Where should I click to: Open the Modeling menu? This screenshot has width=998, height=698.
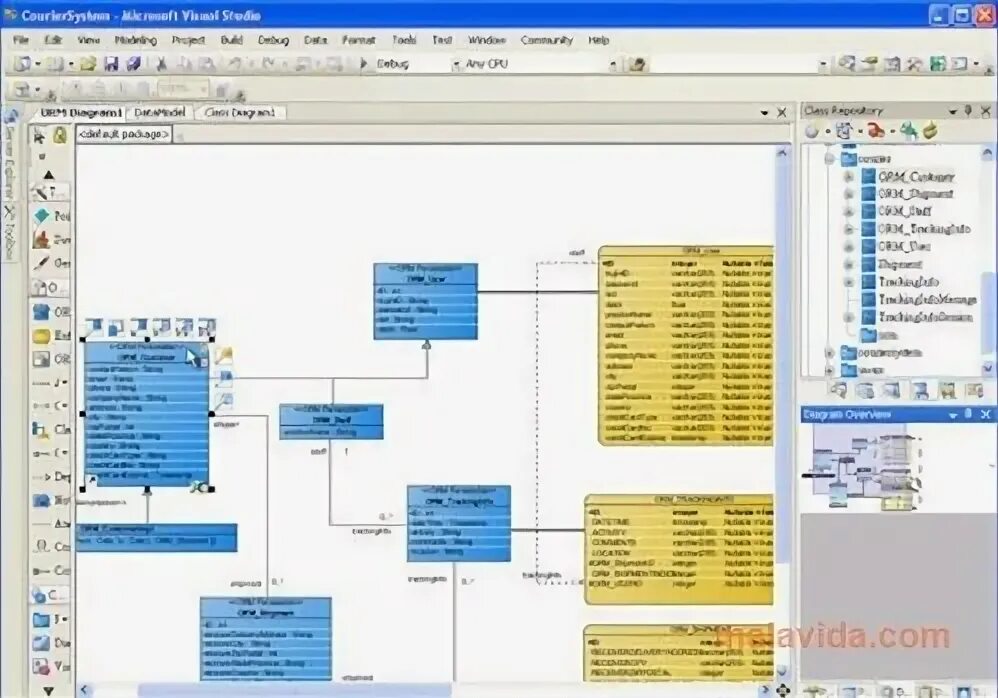tap(135, 40)
